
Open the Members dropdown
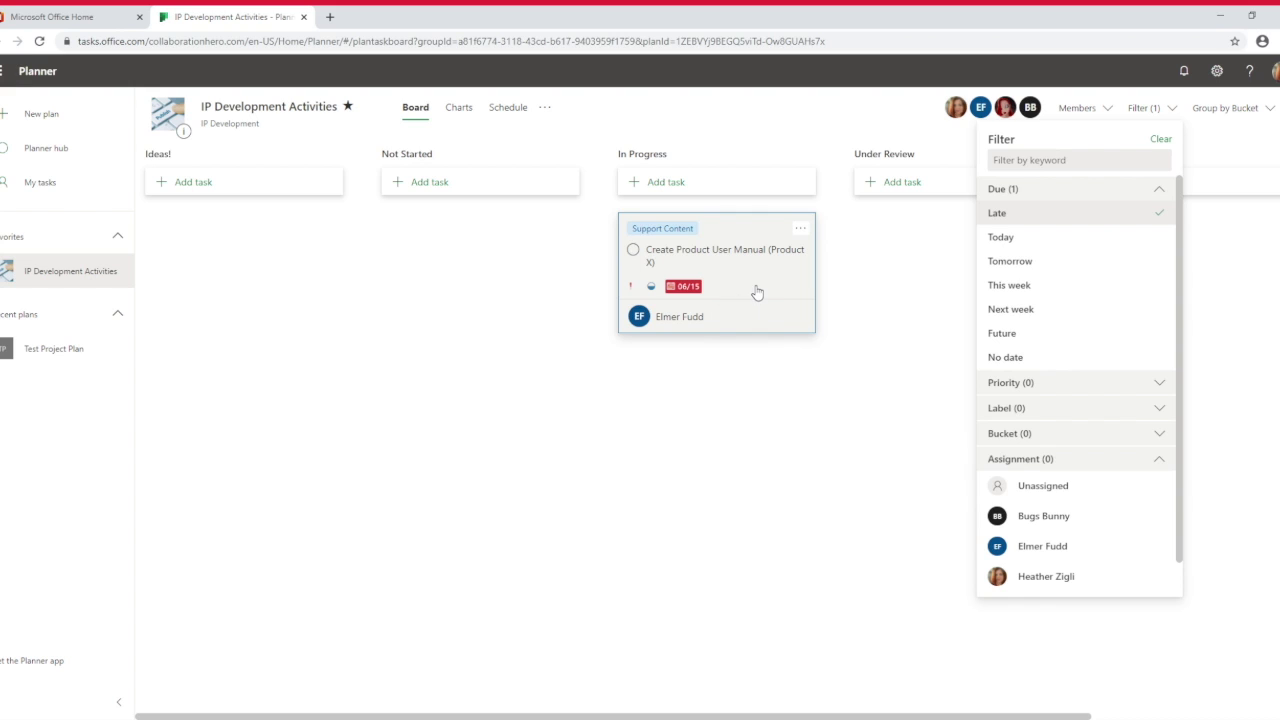tap(1085, 108)
